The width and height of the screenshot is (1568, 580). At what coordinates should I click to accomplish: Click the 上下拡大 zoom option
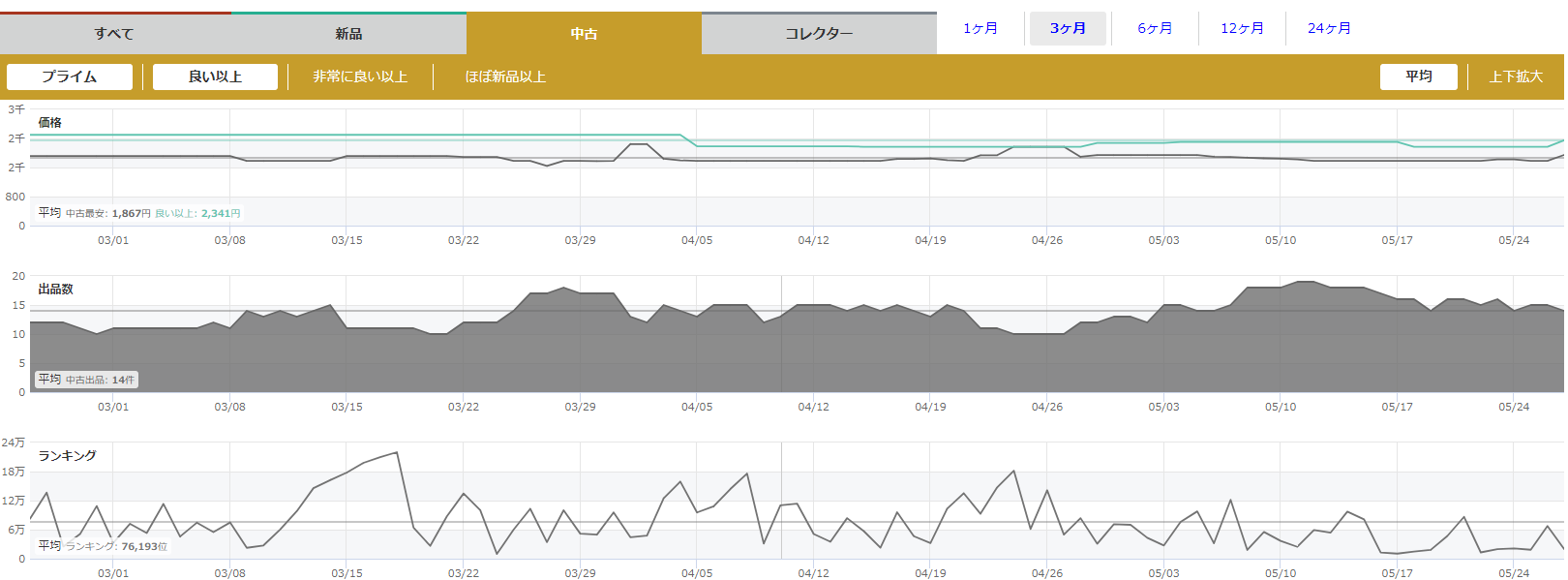click(x=1516, y=76)
